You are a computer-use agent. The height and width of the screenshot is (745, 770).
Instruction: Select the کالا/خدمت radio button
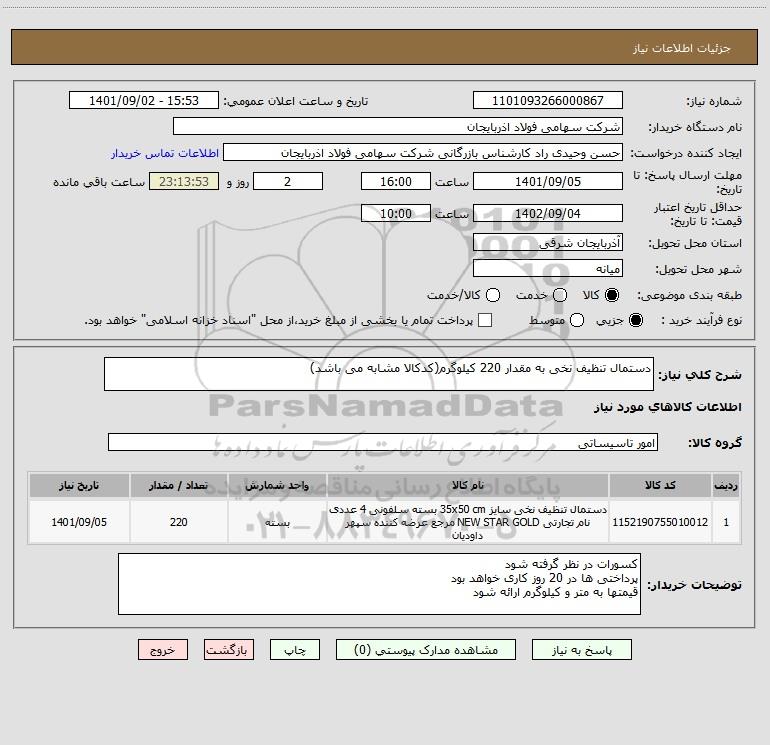[x=493, y=295]
